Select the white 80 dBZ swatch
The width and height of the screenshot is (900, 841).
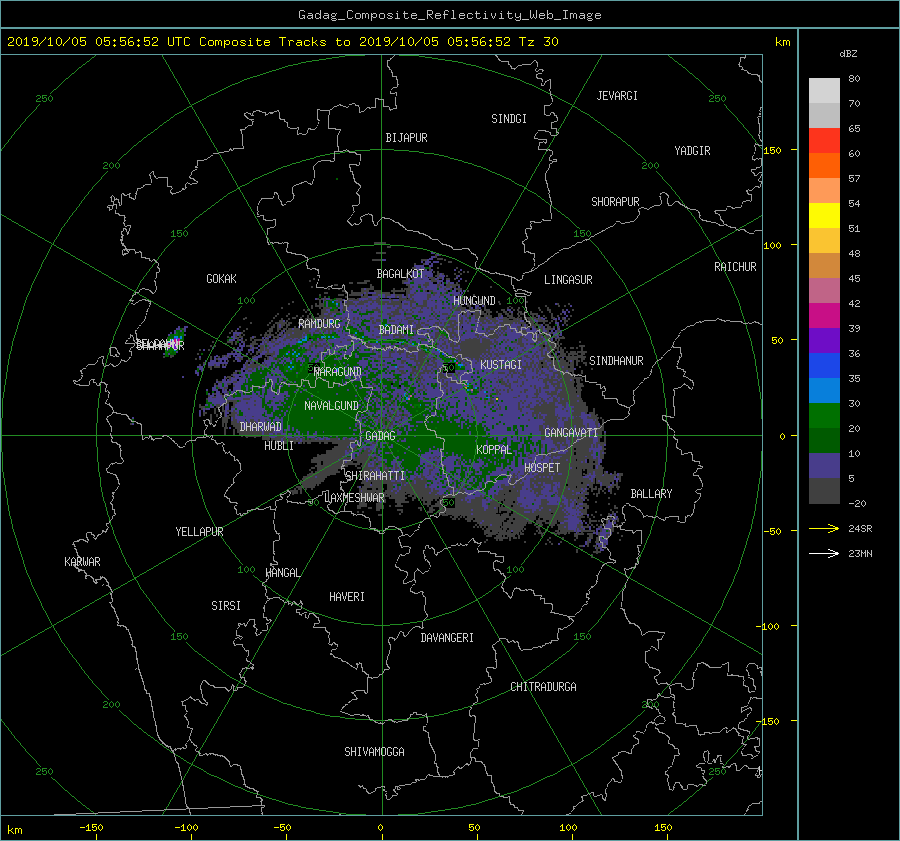point(824,90)
